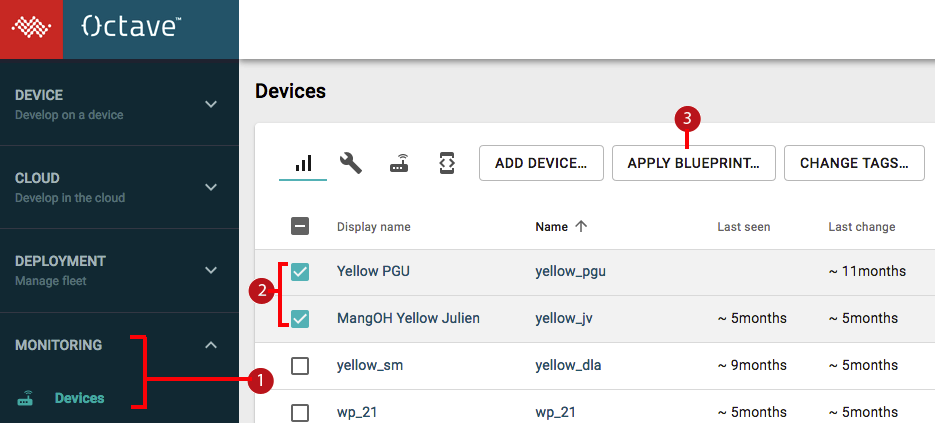The image size is (935, 423).
Task: Sort by the Last seen column
Action: click(744, 227)
